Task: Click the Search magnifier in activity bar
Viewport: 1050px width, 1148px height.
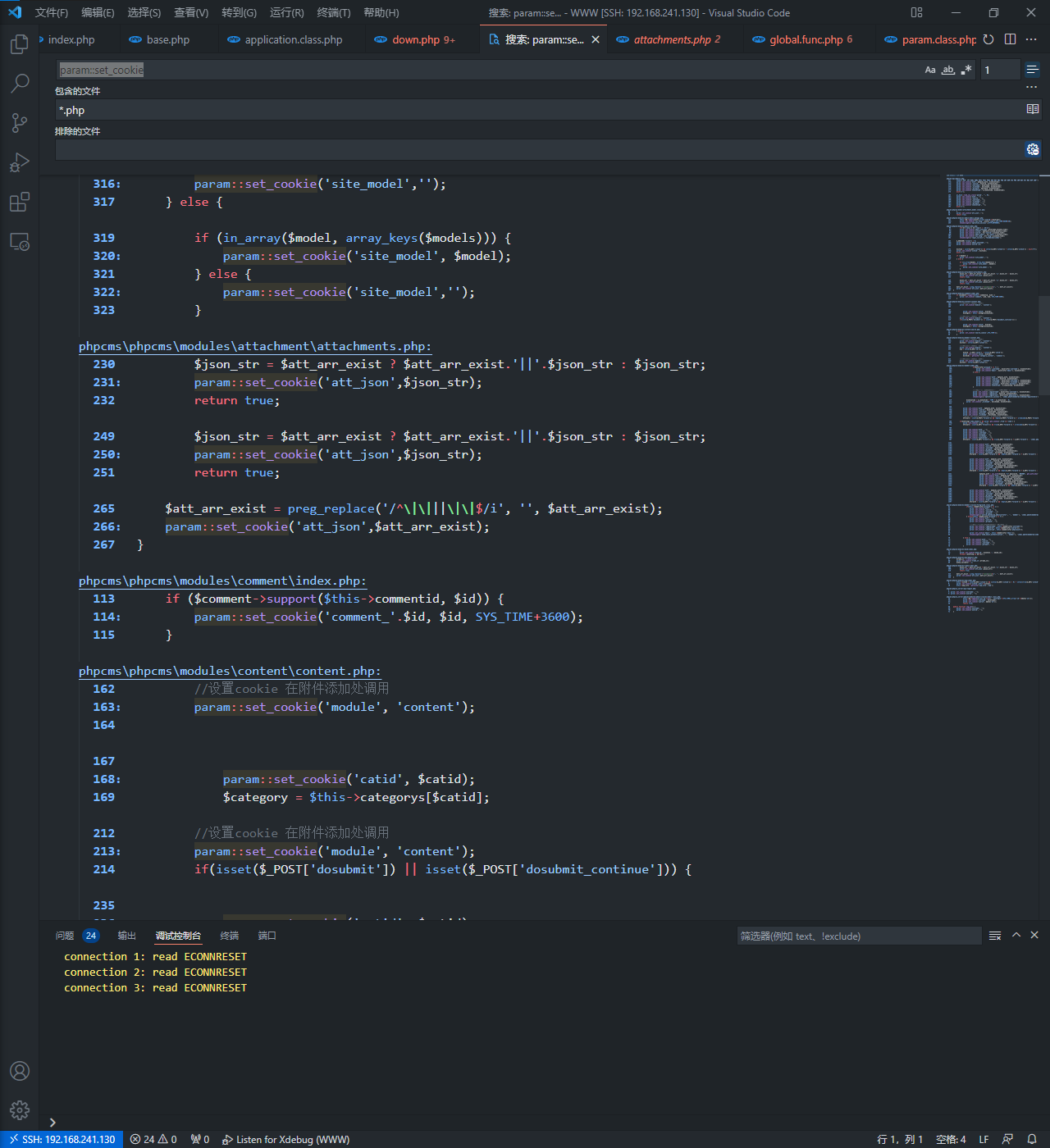Action: pyautogui.click(x=19, y=83)
